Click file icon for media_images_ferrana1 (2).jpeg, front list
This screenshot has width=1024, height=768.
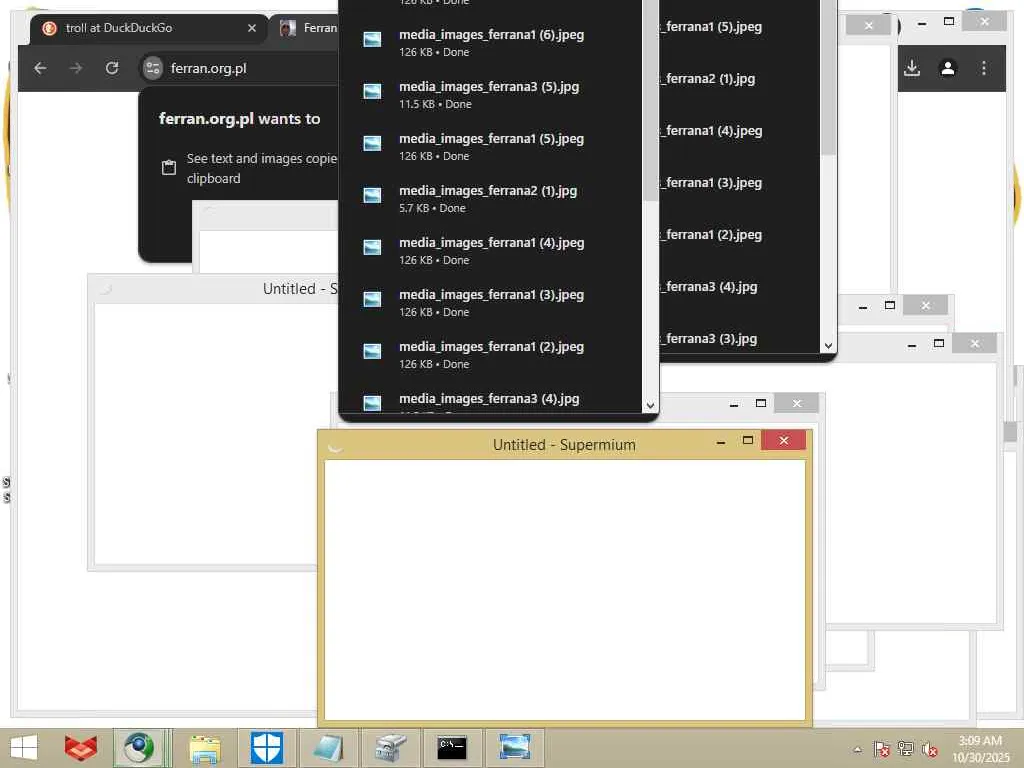(372, 351)
